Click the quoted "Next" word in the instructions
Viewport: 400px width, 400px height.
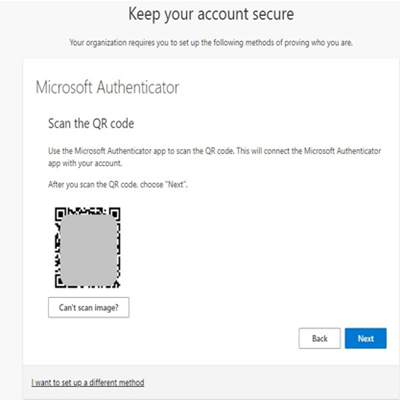(176, 184)
